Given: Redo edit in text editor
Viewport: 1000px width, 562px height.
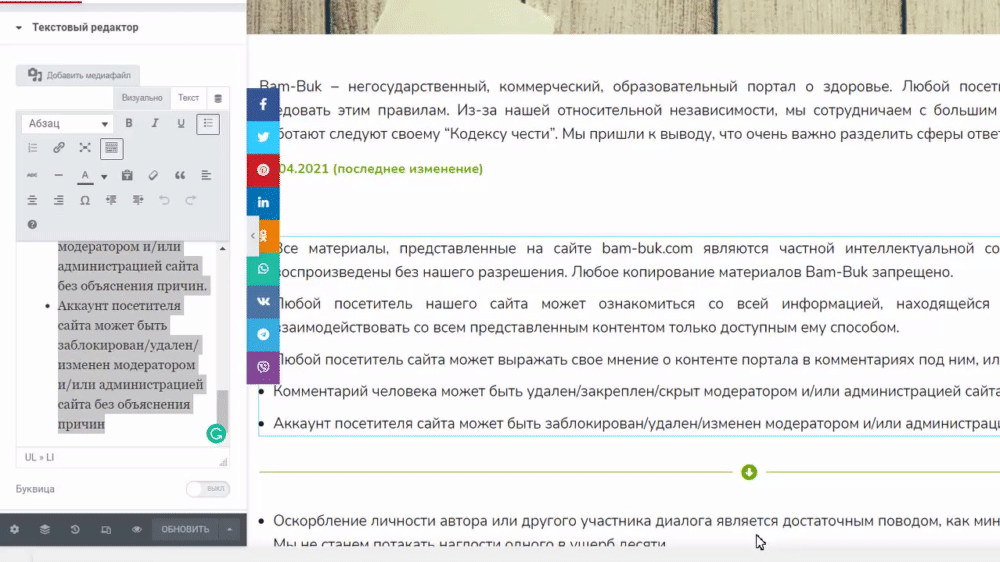Looking at the screenshot, I should [191, 200].
